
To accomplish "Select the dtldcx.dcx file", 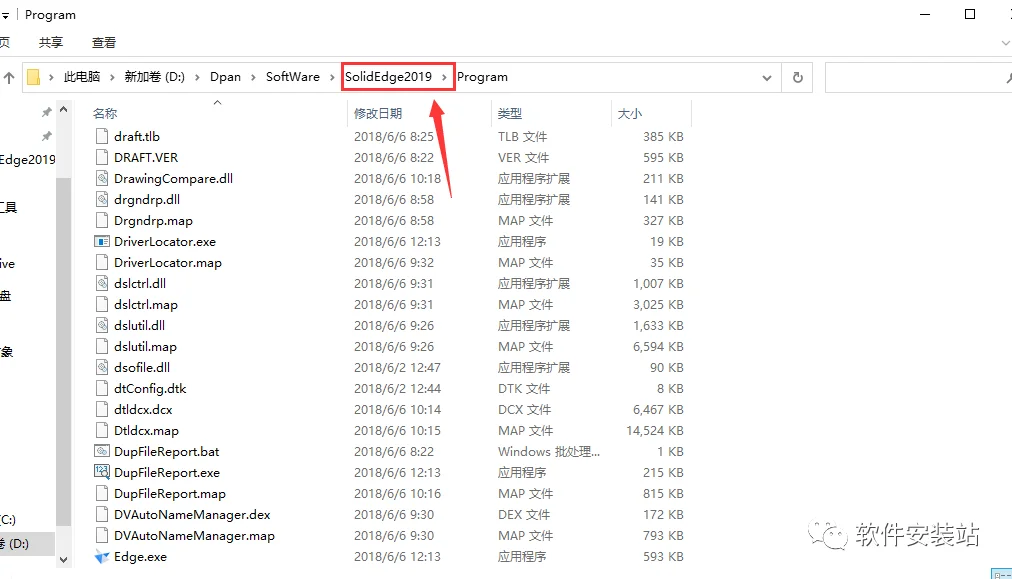I will tap(143, 409).
